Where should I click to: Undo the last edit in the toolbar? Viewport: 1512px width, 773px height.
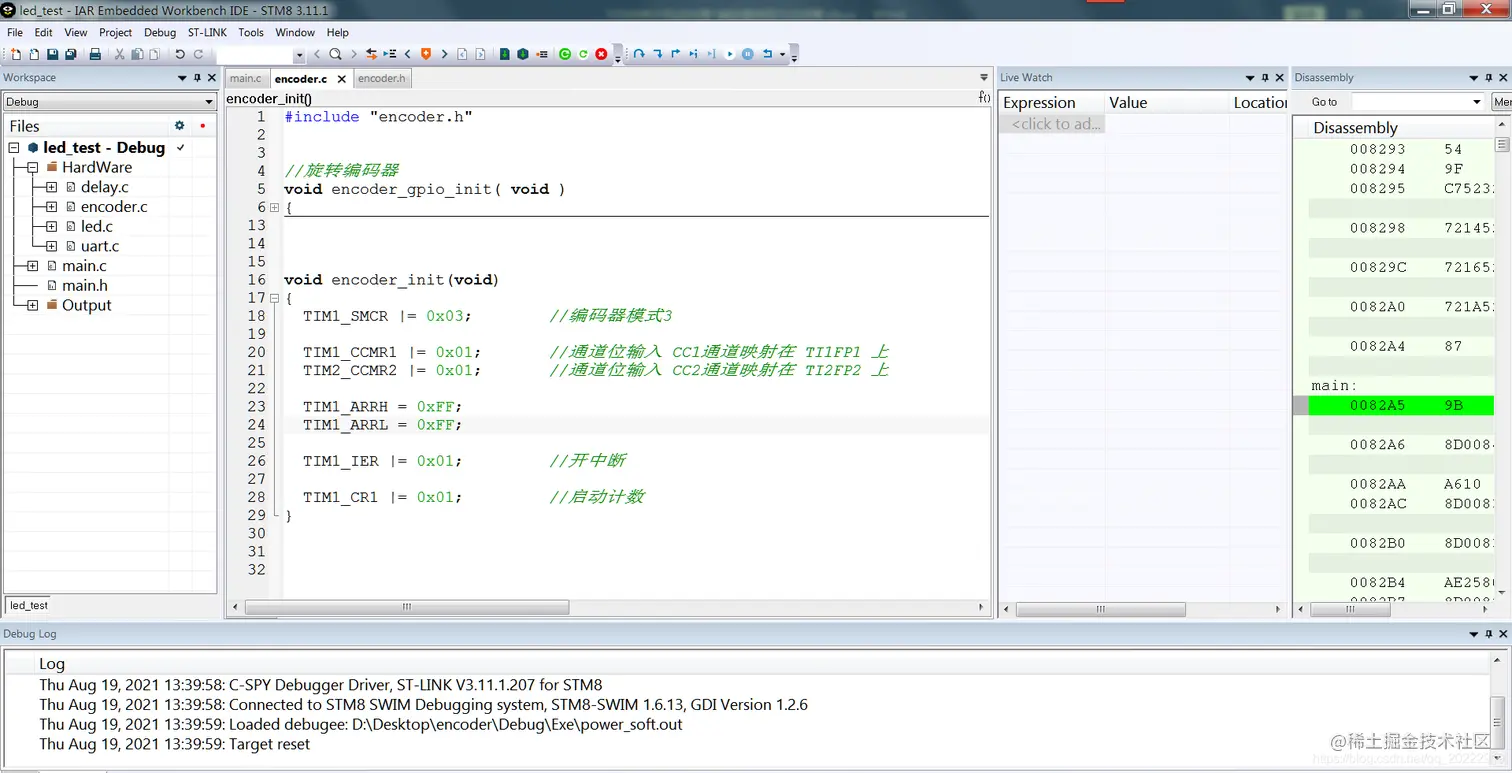coord(180,54)
